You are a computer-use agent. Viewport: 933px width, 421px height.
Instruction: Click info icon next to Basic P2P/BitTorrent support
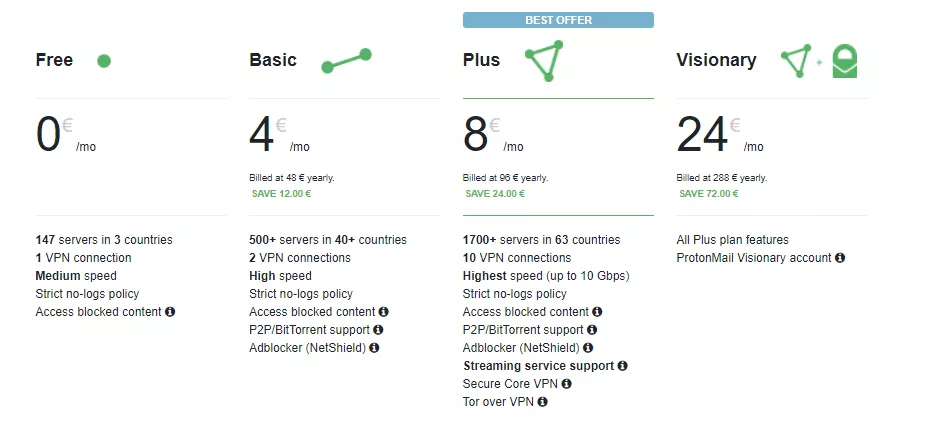pyautogui.click(x=378, y=330)
